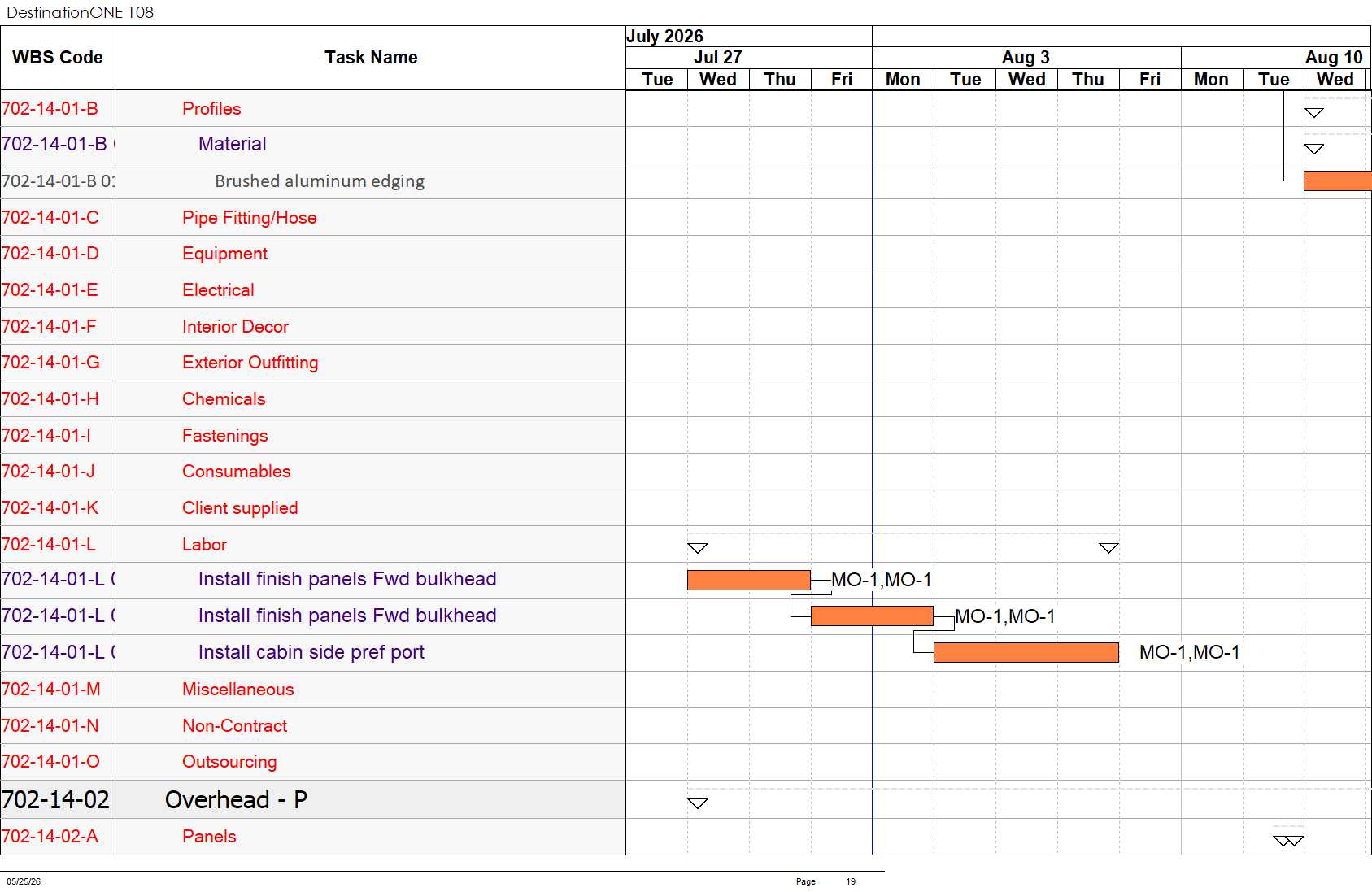
Task: Click the July 2026 month header
Action: click(664, 37)
